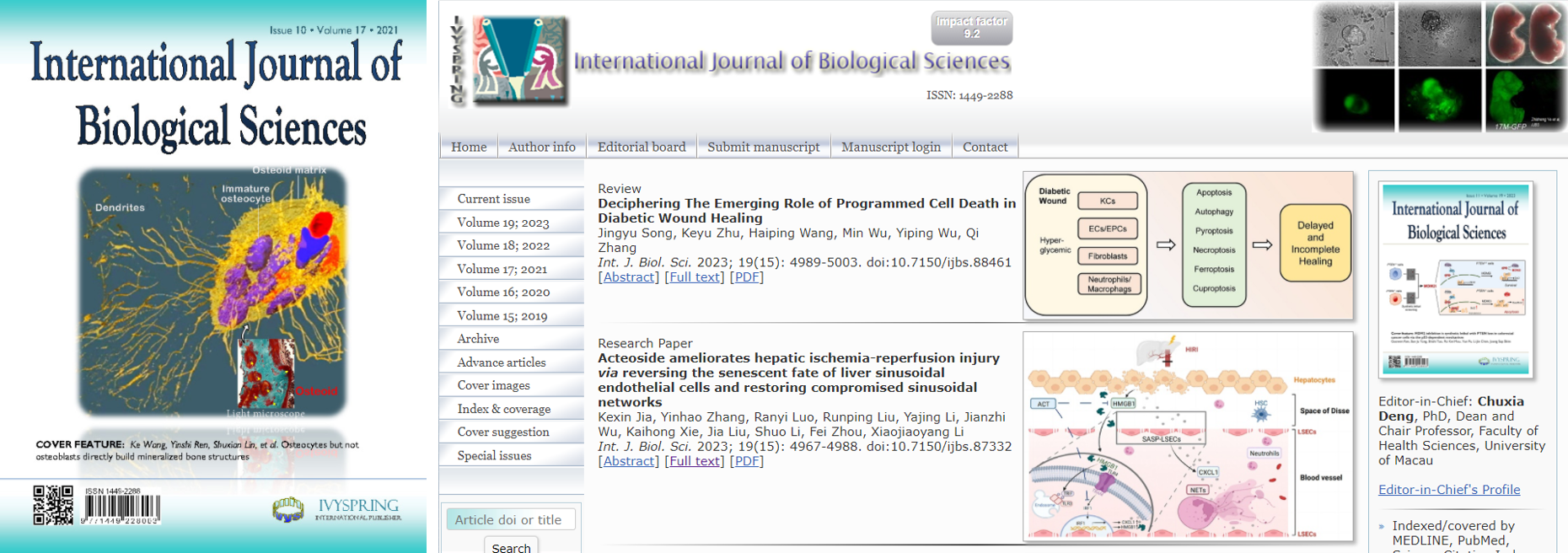Viewport: 1568px width, 553px height.
Task: Click the Impact factor 9.2 badge
Action: point(971,27)
